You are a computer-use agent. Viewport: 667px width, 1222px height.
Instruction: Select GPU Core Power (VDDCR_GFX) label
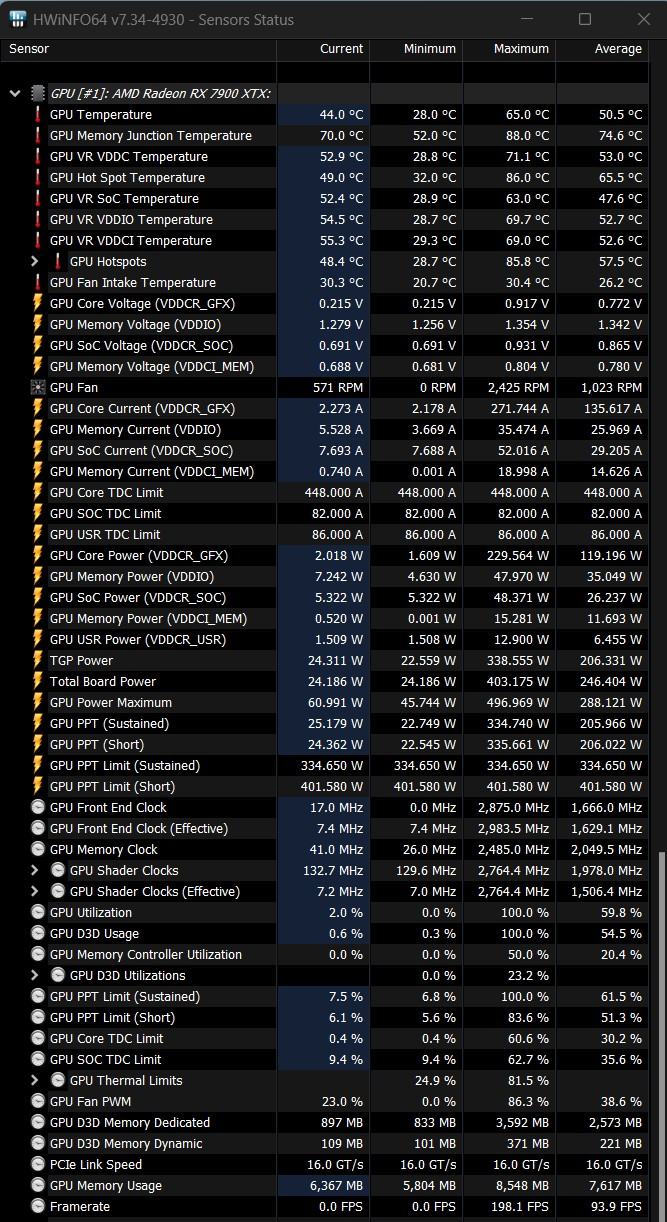[139, 555]
